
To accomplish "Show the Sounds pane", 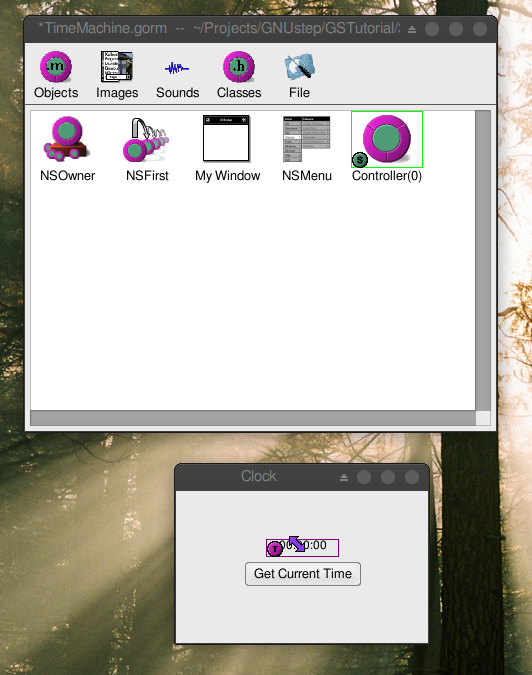I will click(x=177, y=75).
